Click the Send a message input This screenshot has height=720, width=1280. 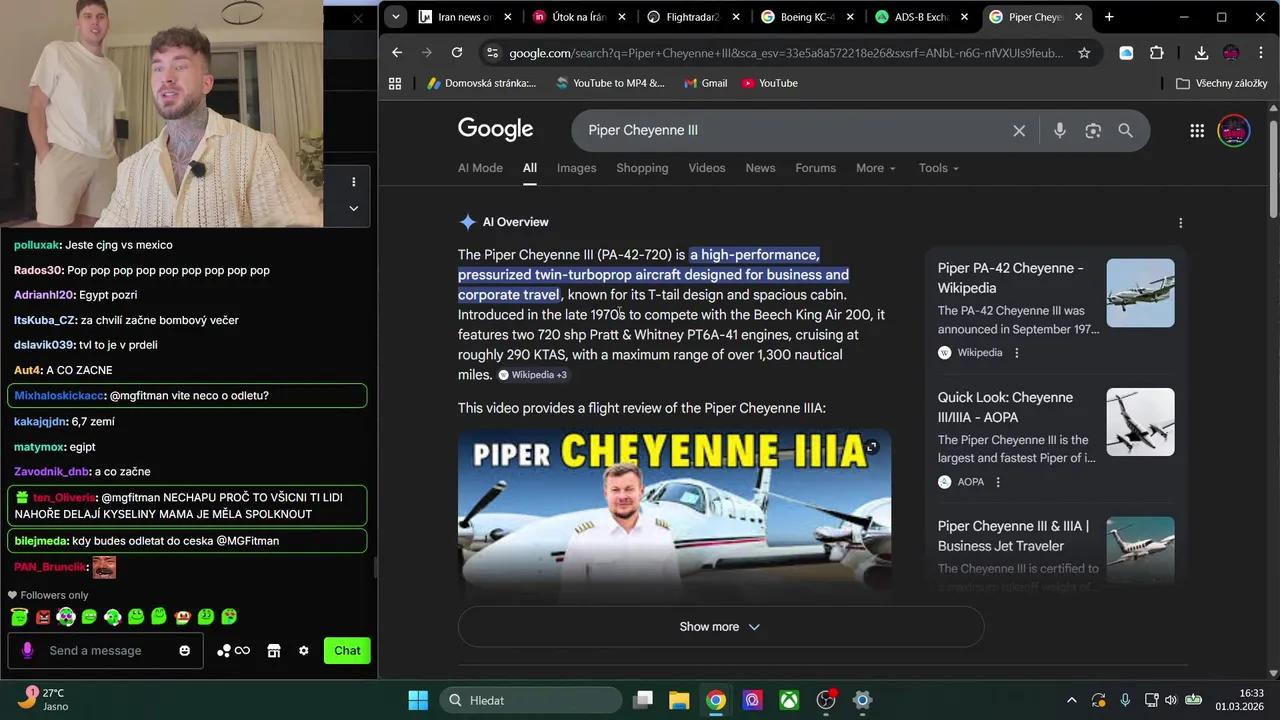click(95, 651)
